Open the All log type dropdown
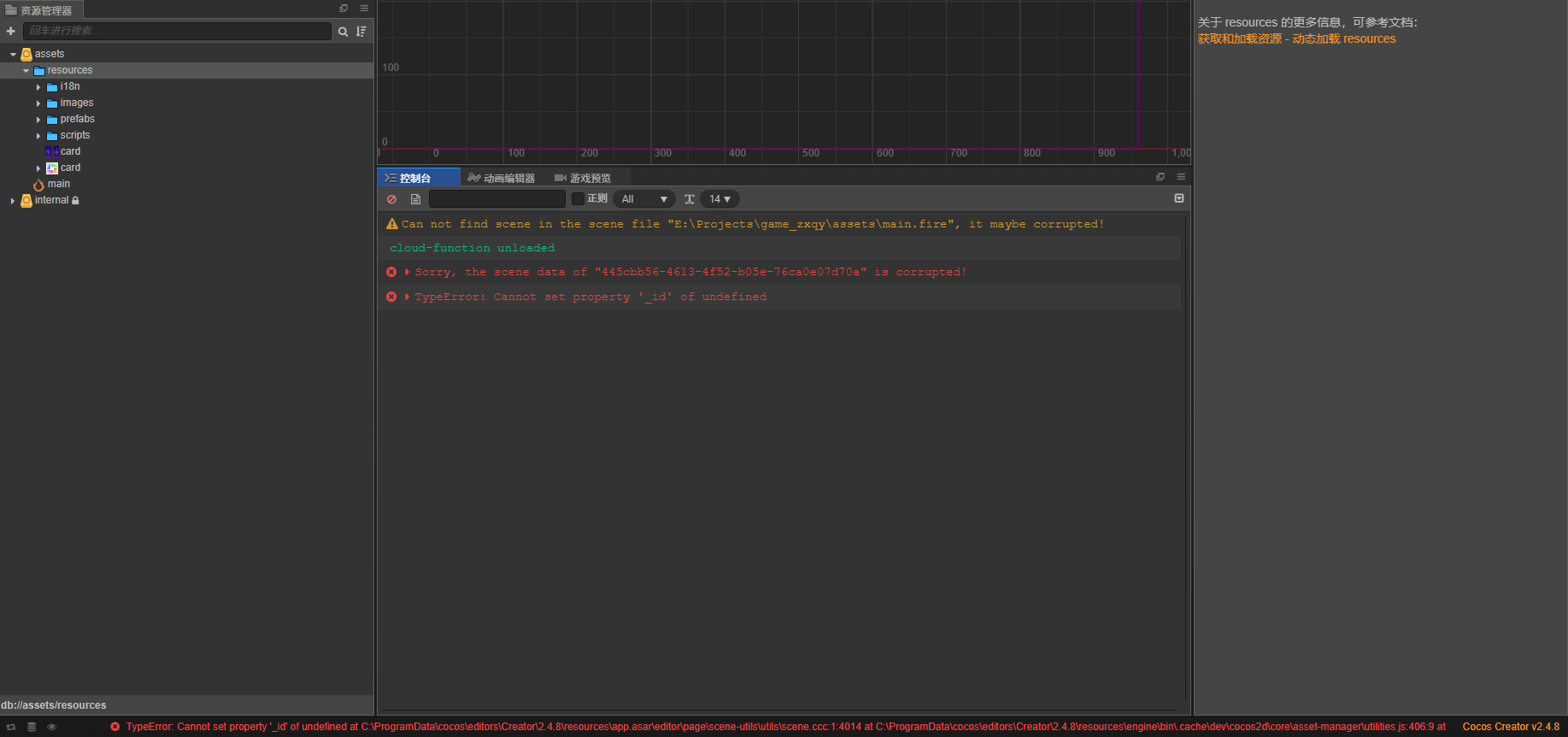This screenshot has height=737, width=1568. (644, 199)
